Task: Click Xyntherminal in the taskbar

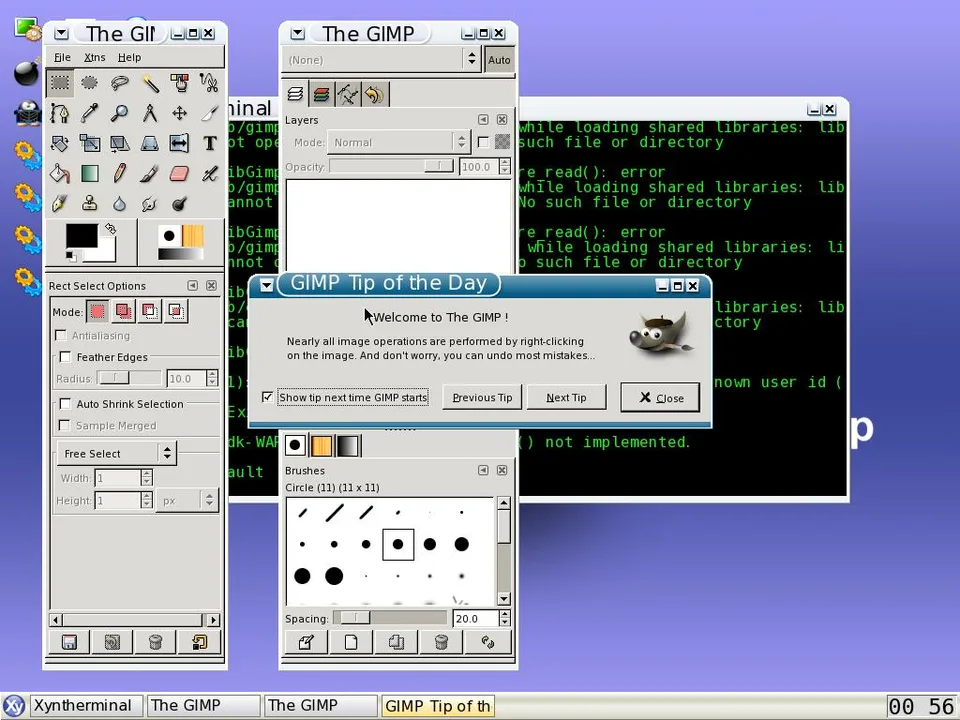Action: point(87,705)
